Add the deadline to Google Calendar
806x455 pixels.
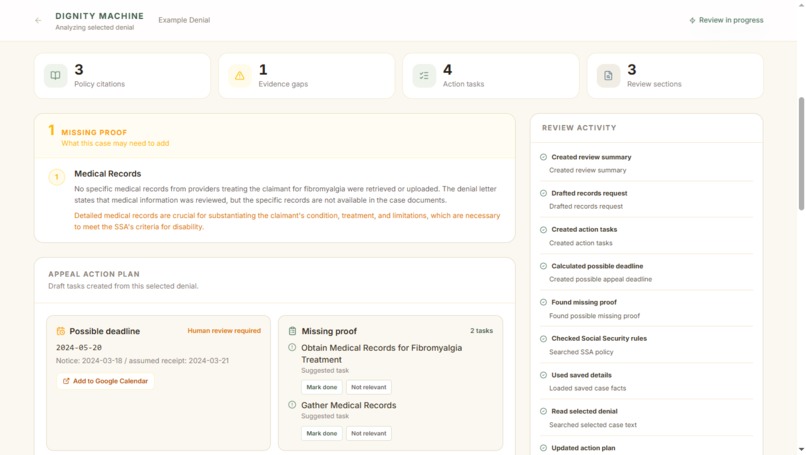pyautogui.click(x=105, y=381)
